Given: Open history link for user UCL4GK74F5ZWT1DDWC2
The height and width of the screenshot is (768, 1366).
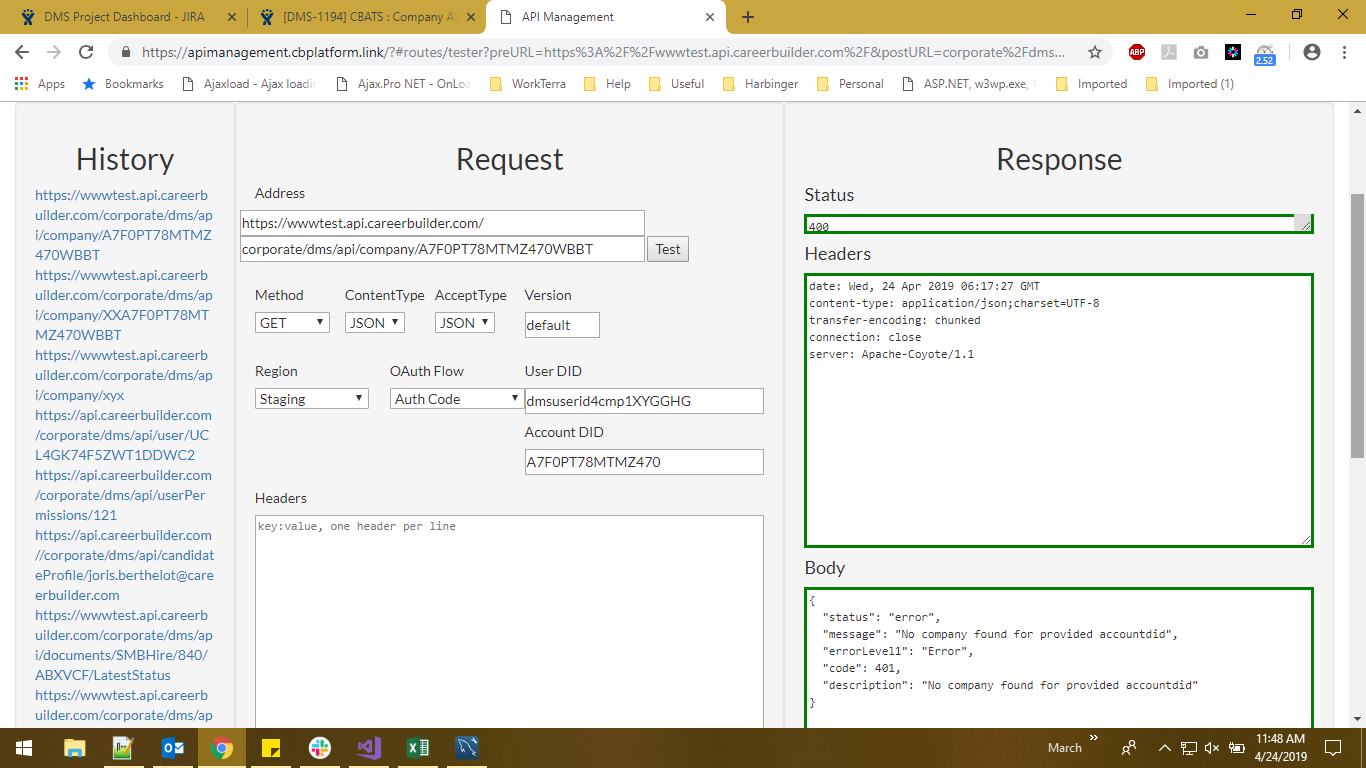Looking at the screenshot, I should pyautogui.click(x=123, y=435).
